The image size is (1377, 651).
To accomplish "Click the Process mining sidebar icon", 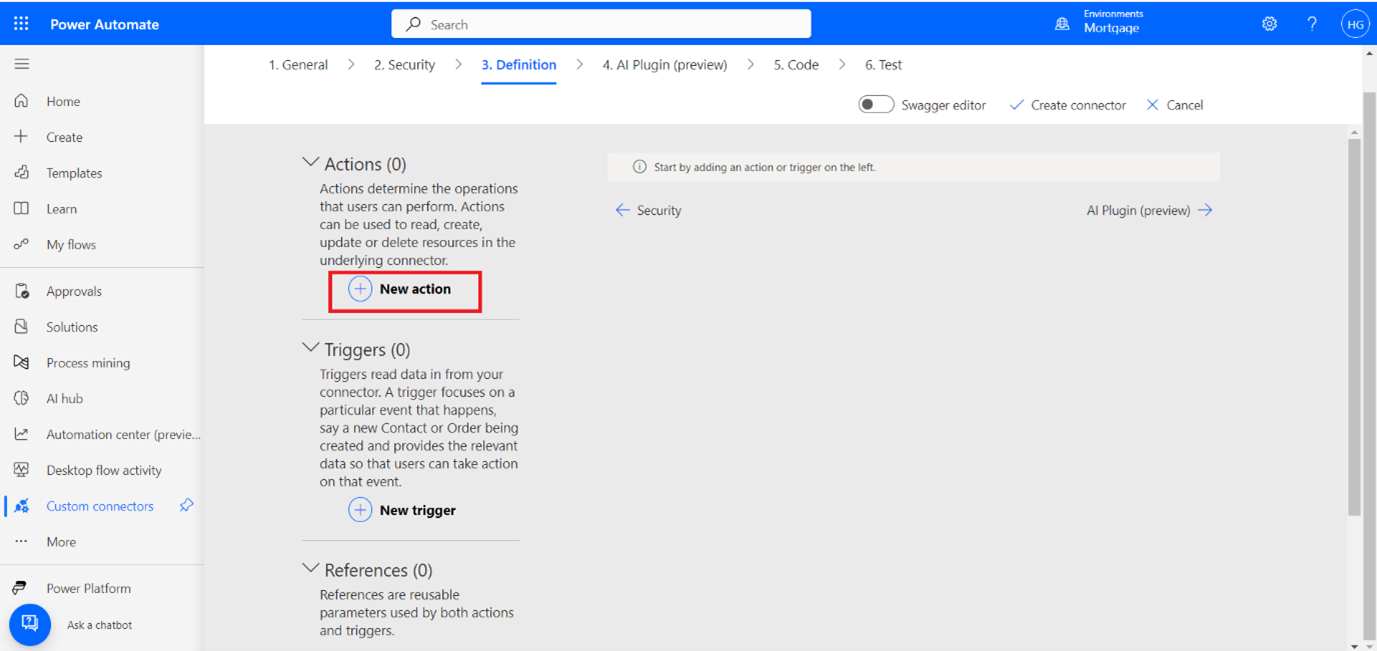I will (x=21, y=363).
